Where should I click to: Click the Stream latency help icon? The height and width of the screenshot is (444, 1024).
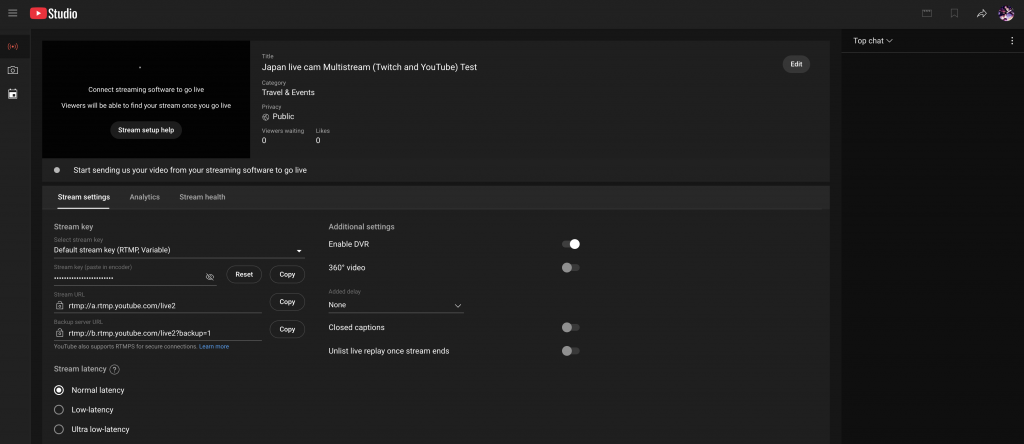114,369
